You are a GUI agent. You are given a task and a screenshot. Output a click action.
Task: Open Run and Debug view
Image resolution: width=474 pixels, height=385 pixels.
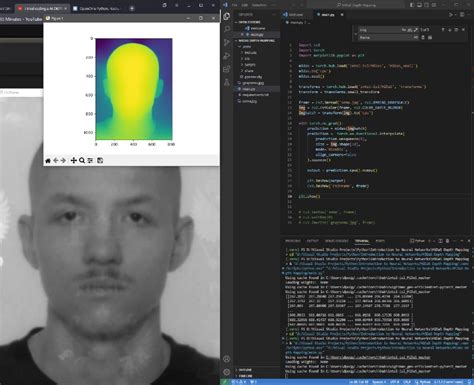click(227, 56)
